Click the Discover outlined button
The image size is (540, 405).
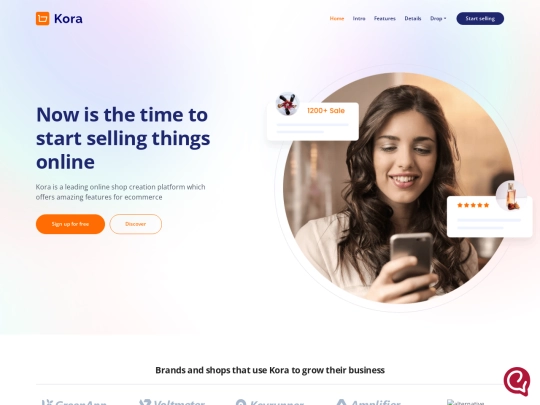136,224
